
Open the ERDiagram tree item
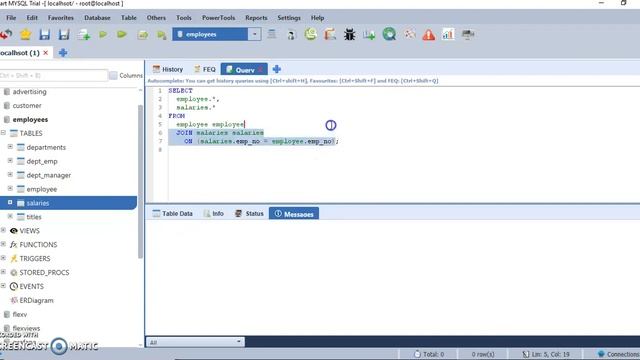click(36, 300)
